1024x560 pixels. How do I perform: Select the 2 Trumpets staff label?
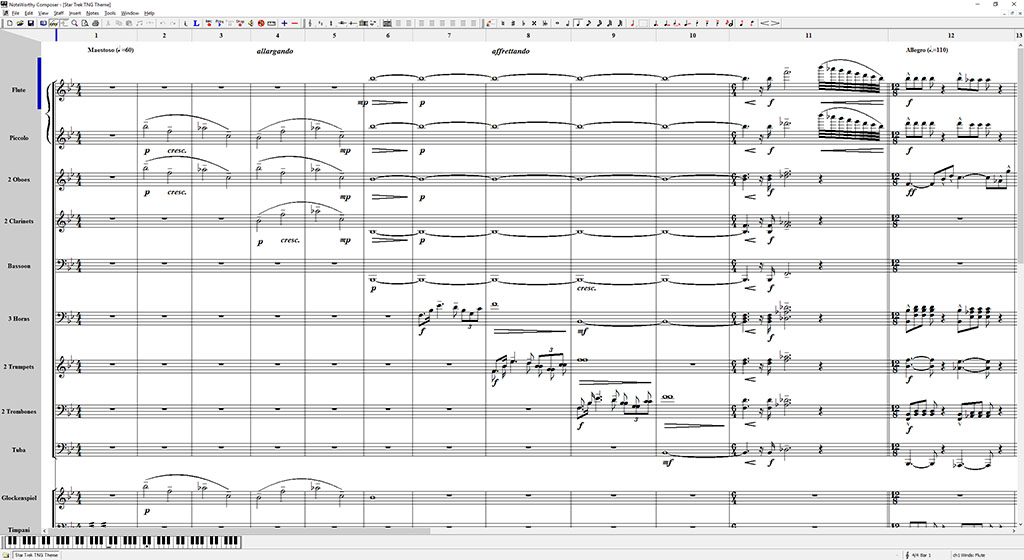19,367
